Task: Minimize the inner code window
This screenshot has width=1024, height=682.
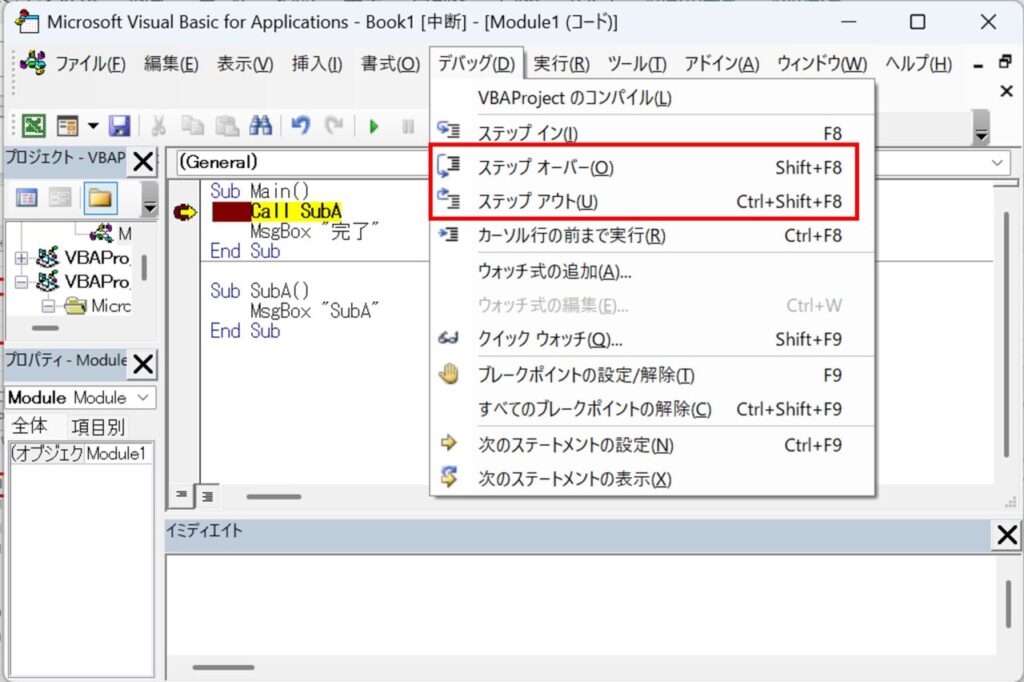Action: [978, 65]
